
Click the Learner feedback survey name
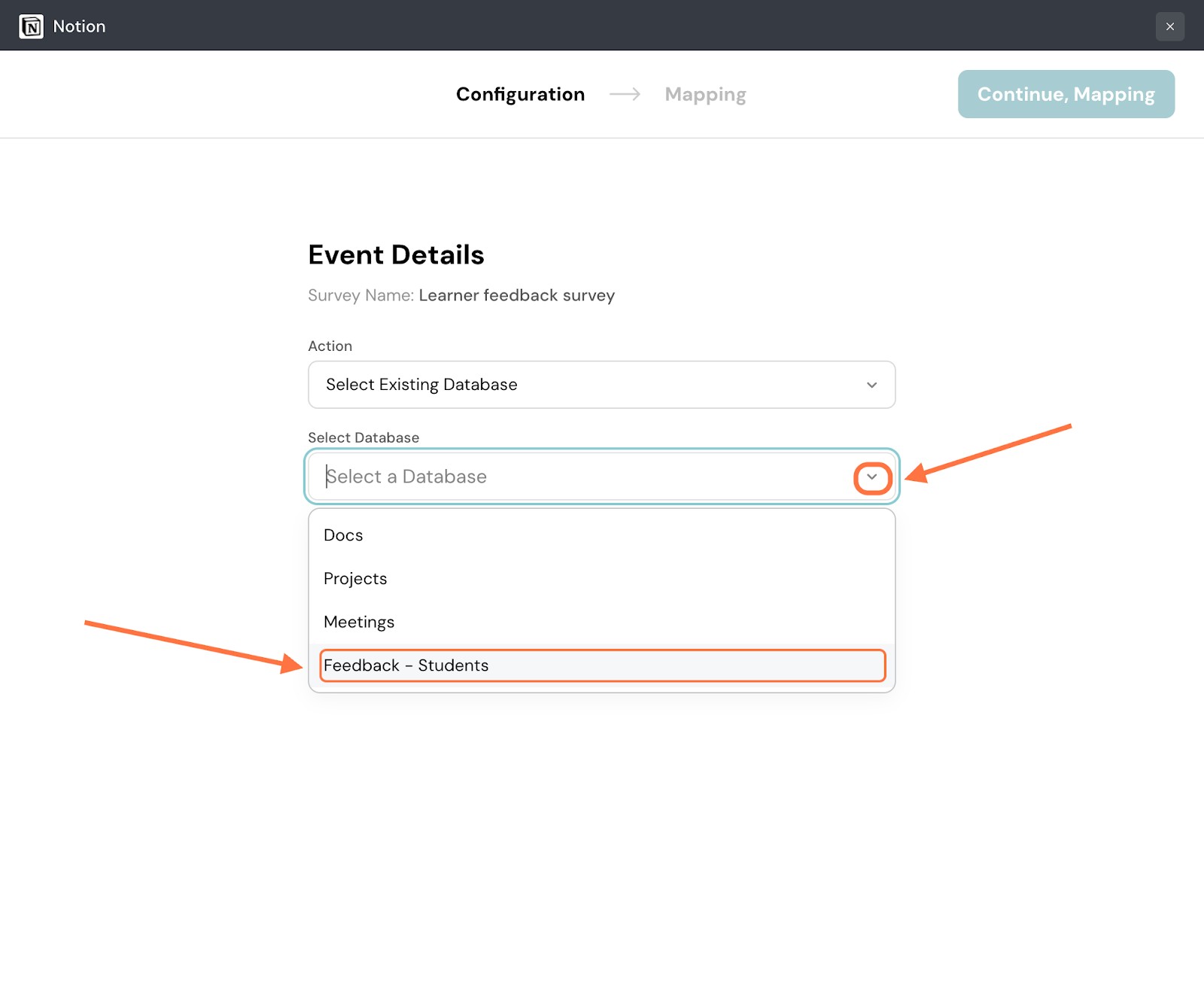pos(516,295)
